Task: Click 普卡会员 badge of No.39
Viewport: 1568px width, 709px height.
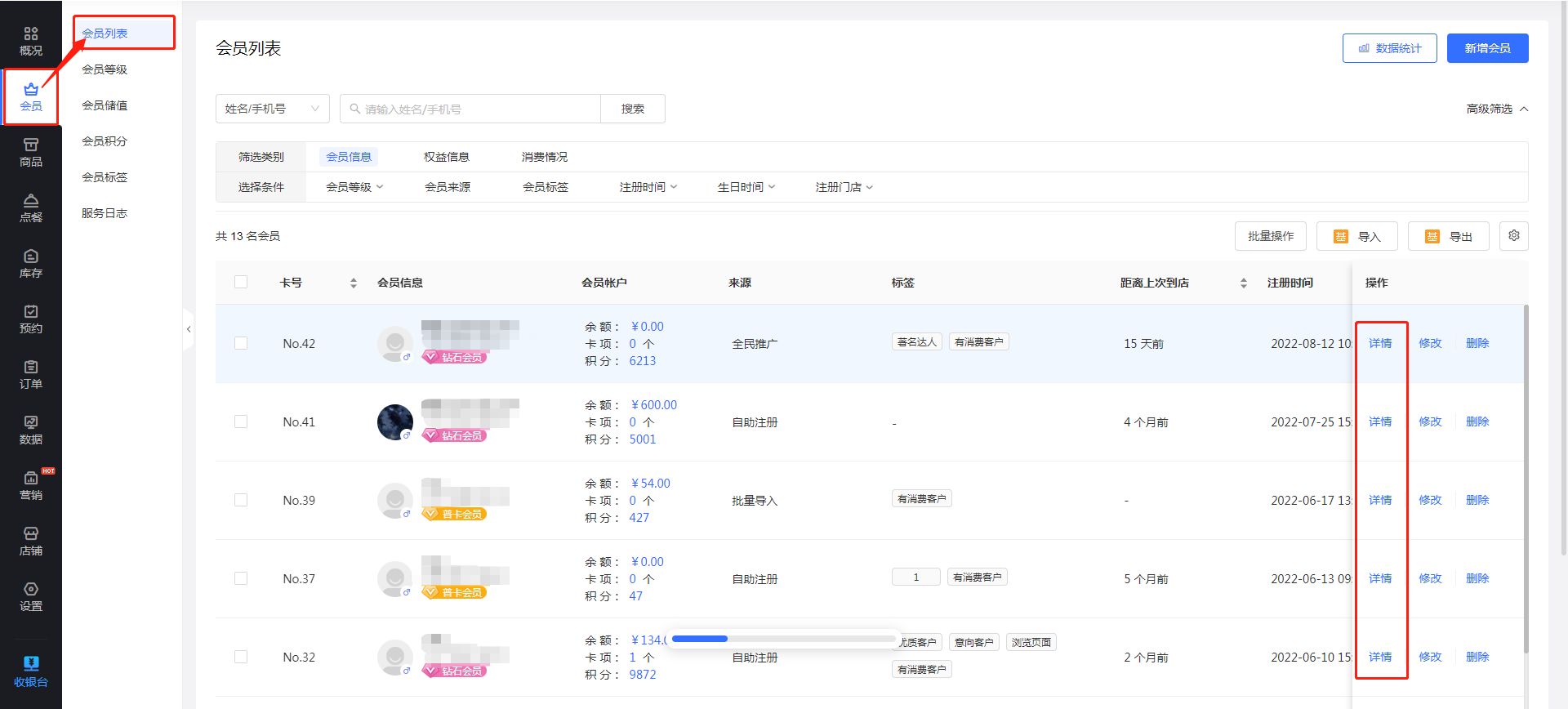Action: point(455,514)
